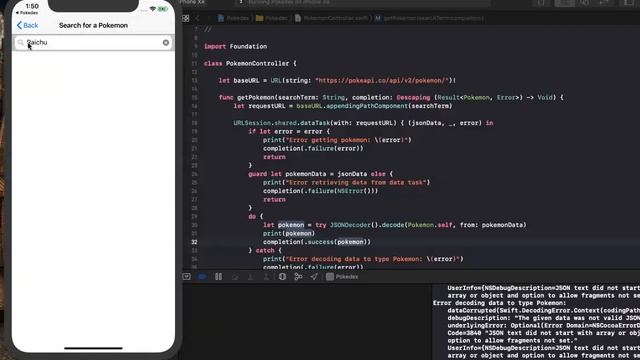Select the Pokedex process in debug bar
640x360 pixels.
pos(342,277)
